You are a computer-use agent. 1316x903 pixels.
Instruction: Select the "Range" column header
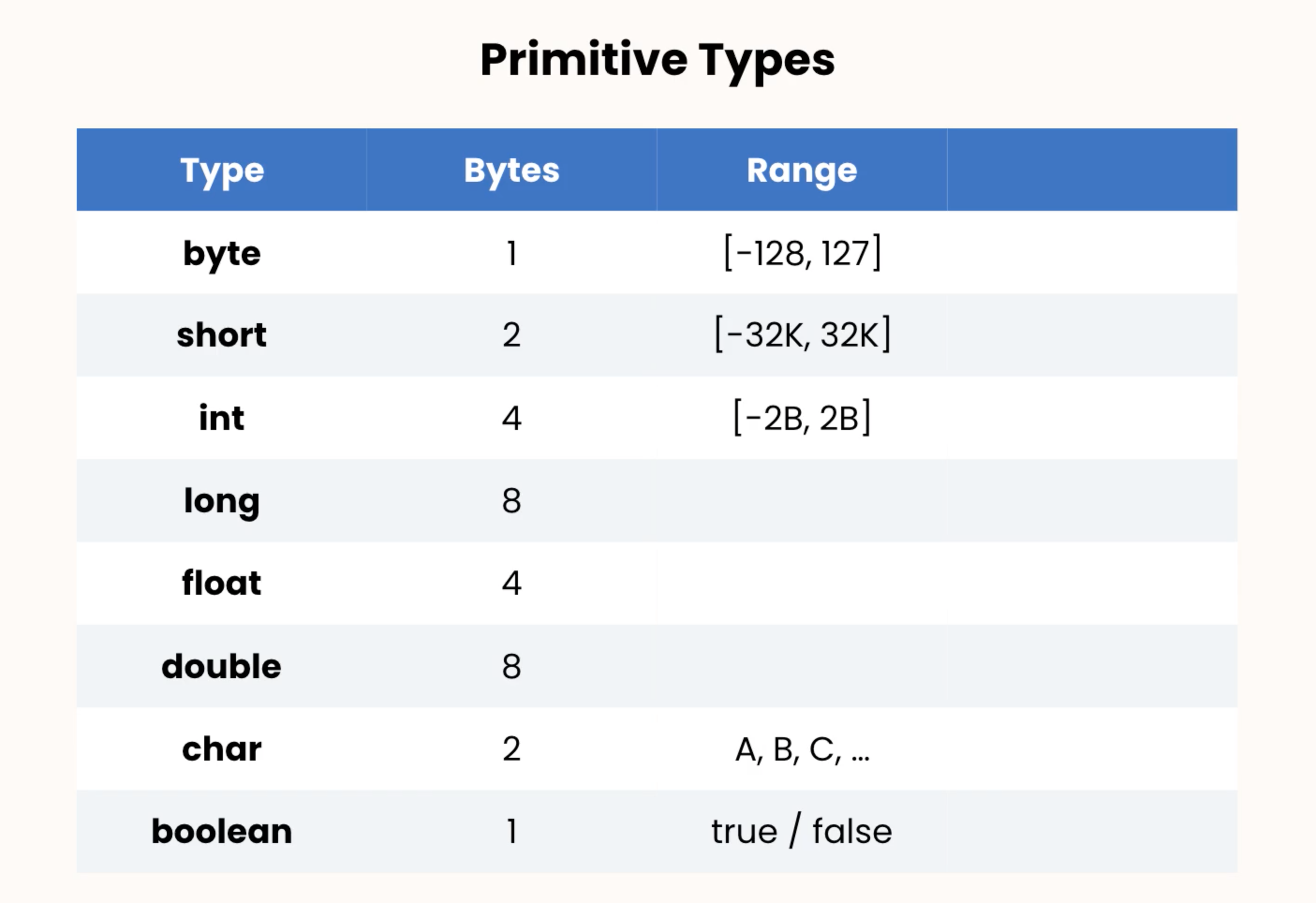pyautogui.click(x=802, y=170)
